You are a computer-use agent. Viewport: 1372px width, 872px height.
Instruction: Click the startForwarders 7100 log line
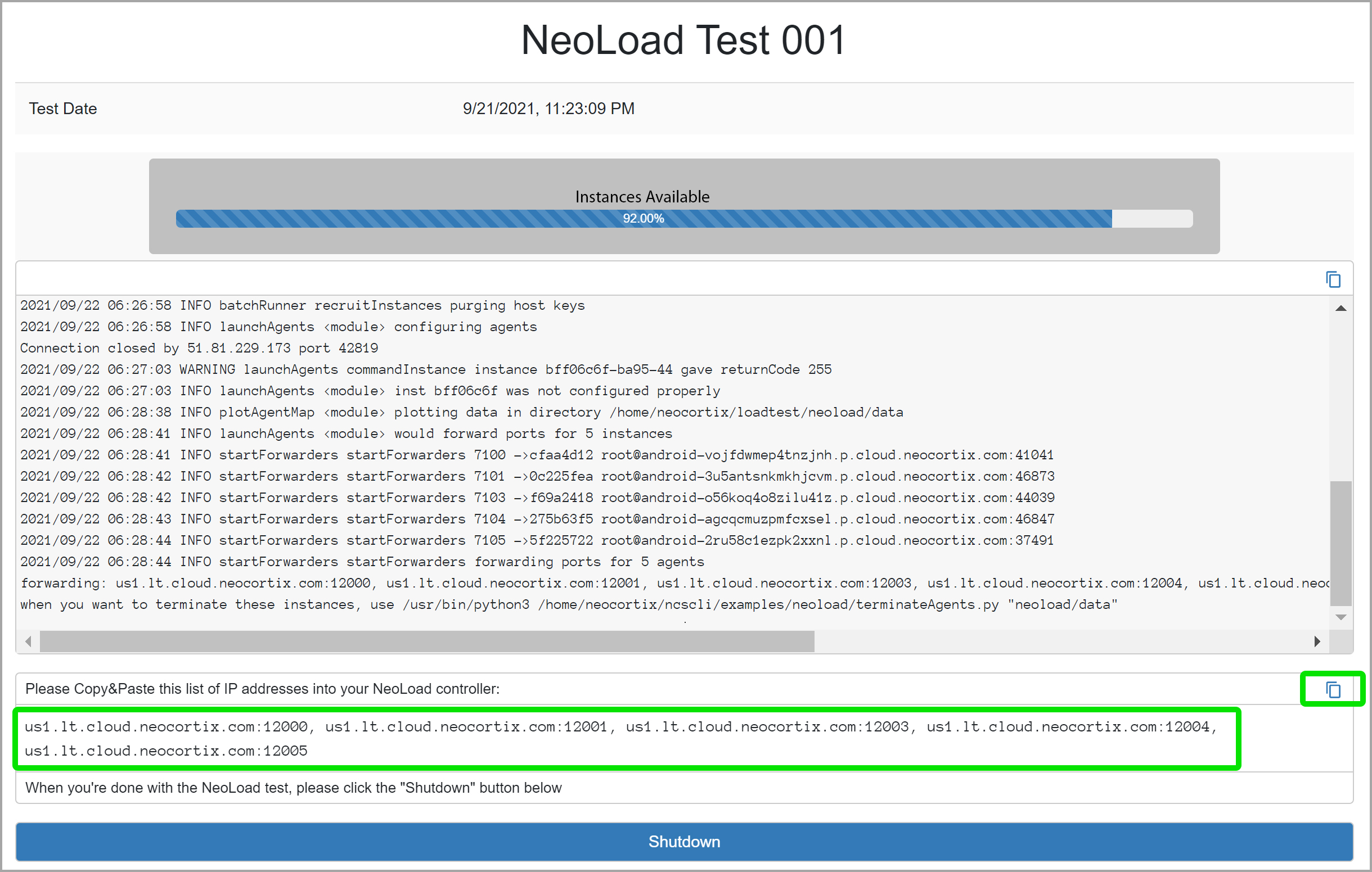coord(537,455)
